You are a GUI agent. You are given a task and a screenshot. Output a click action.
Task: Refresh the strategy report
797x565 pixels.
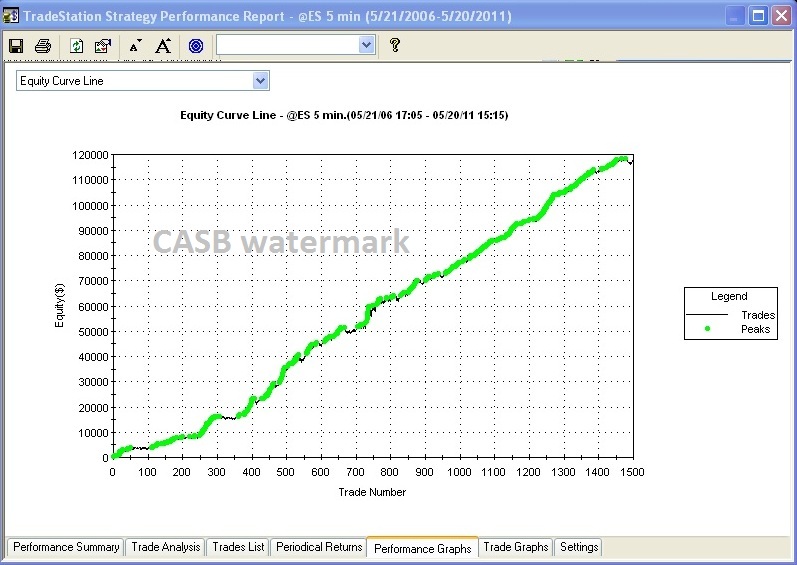76,46
